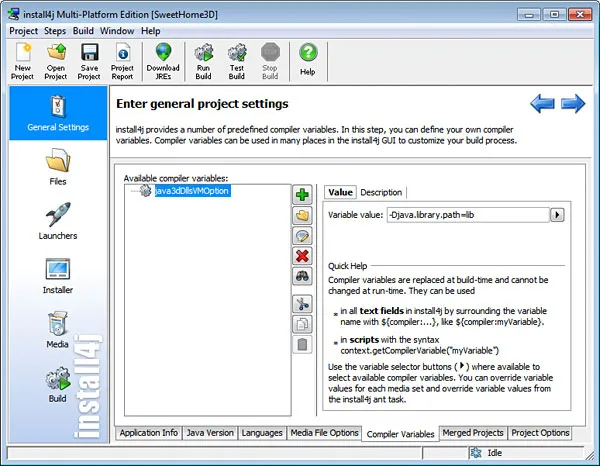The width and height of the screenshot is (600, 466).
Task: Open the Window menu
Action: pyautogui.click(x=117, y=31)
